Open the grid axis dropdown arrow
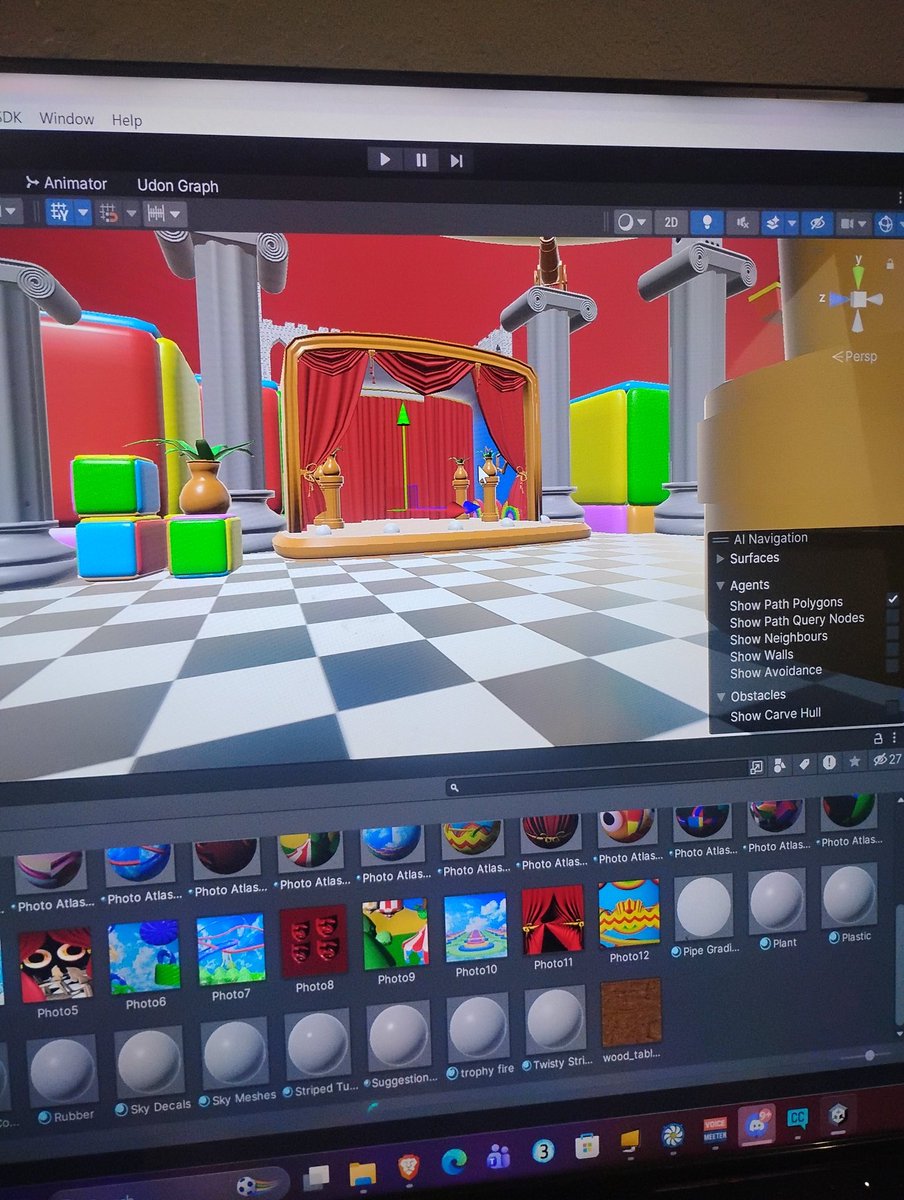This screenshot has height=1200, width=904. tap(82, 212)
